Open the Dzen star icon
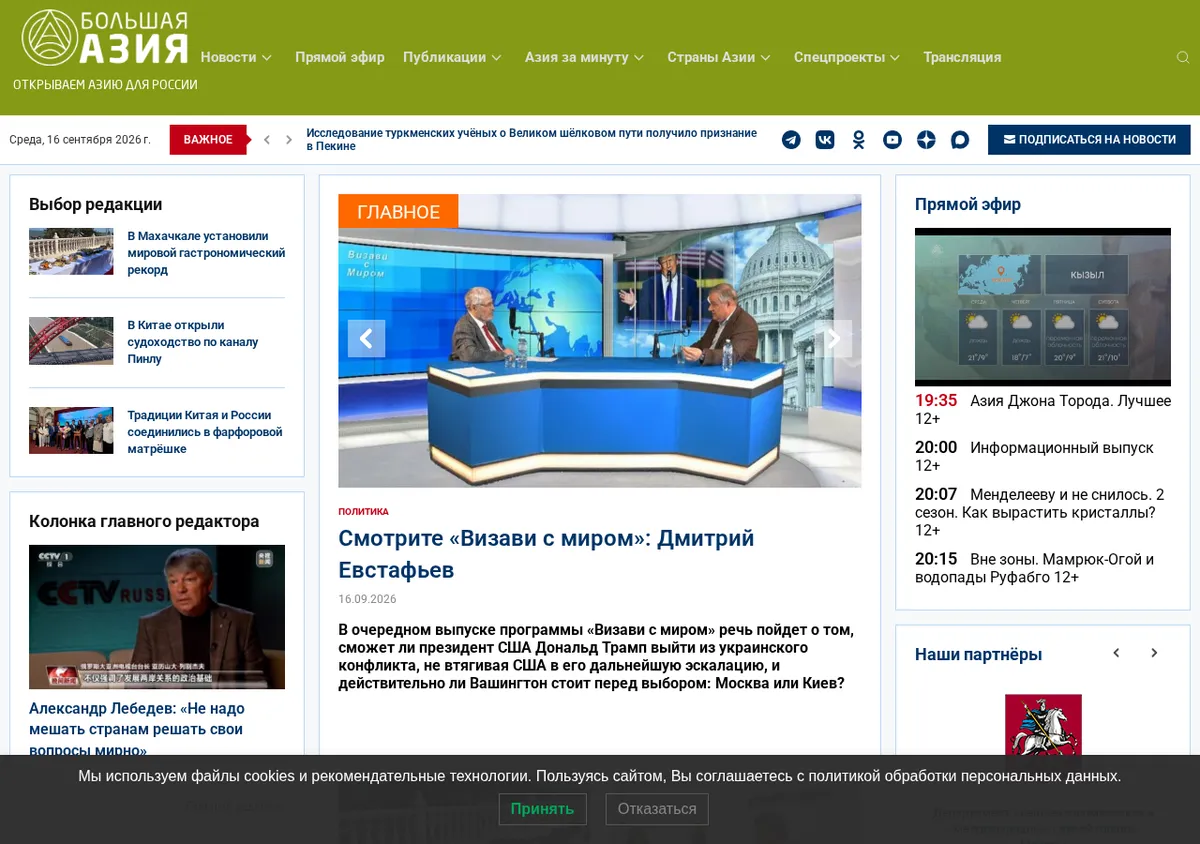This screenshot has height=844, width=1200. point(926,140)
